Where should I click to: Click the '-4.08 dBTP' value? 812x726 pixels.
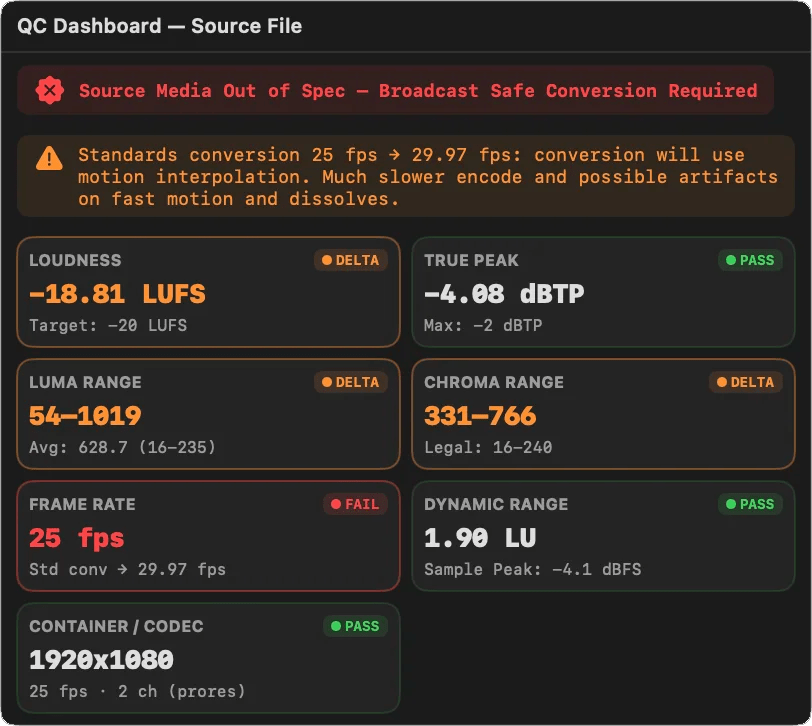click(504, 294)
